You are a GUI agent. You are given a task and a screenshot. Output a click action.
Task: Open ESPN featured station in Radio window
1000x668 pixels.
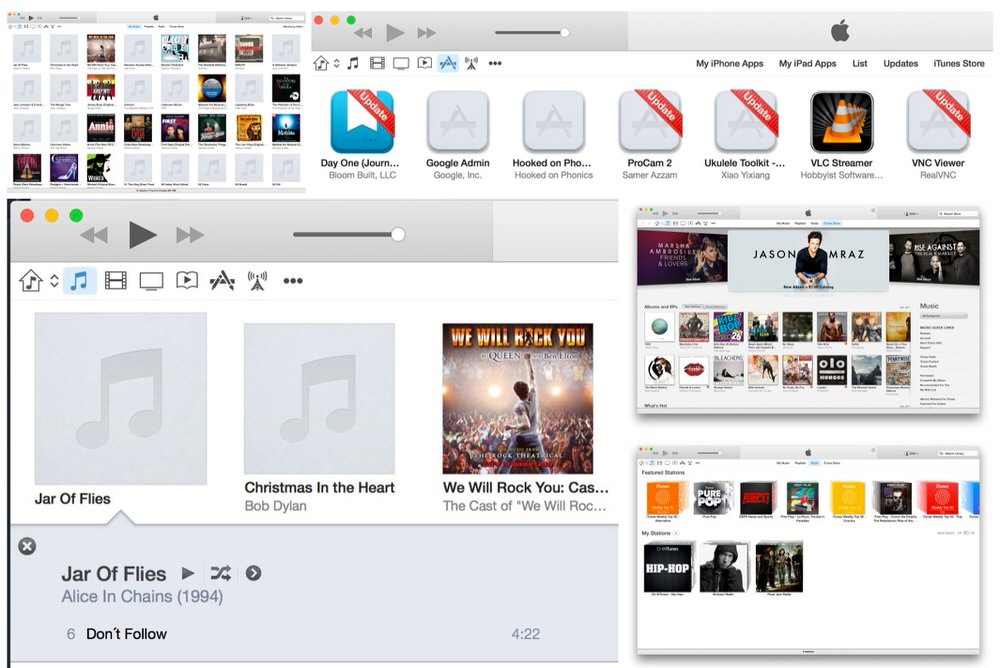756,498
